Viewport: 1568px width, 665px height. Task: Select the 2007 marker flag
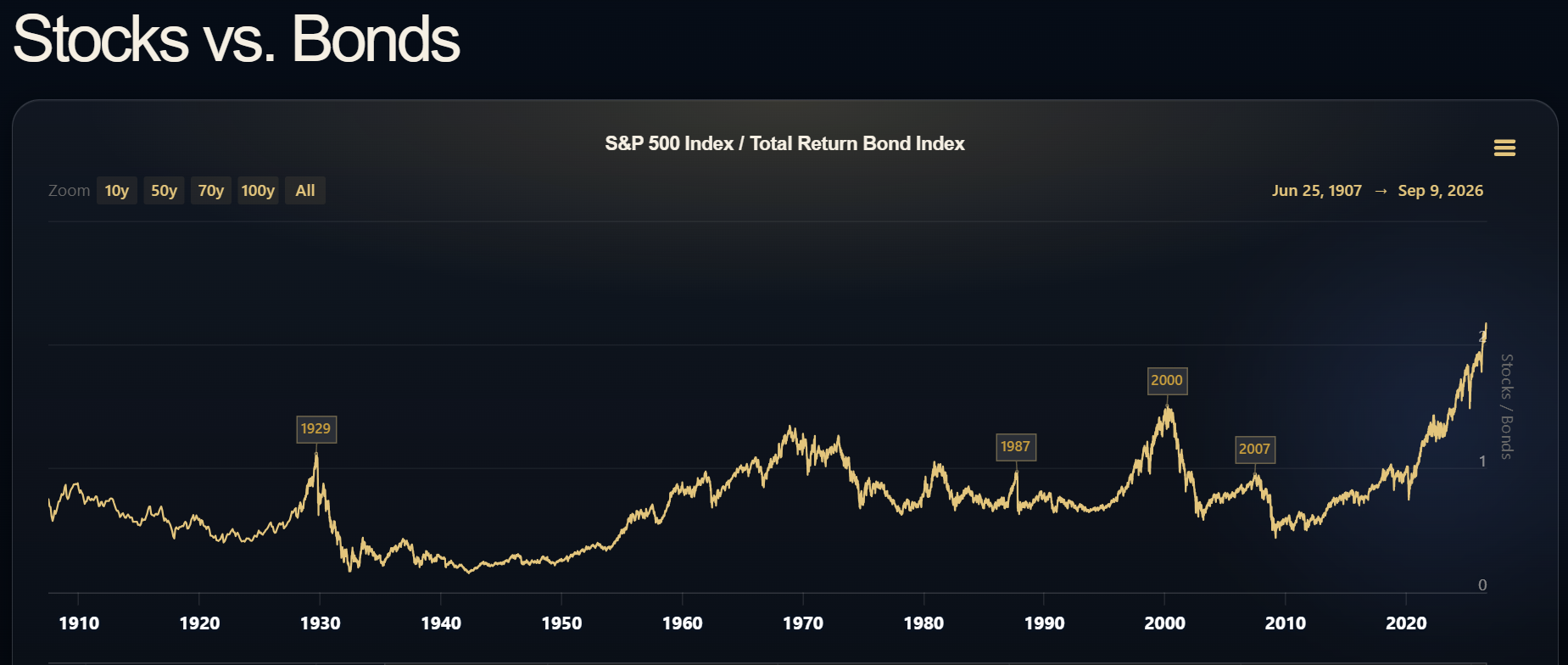pyautogui.click(x=1254, y=450)
